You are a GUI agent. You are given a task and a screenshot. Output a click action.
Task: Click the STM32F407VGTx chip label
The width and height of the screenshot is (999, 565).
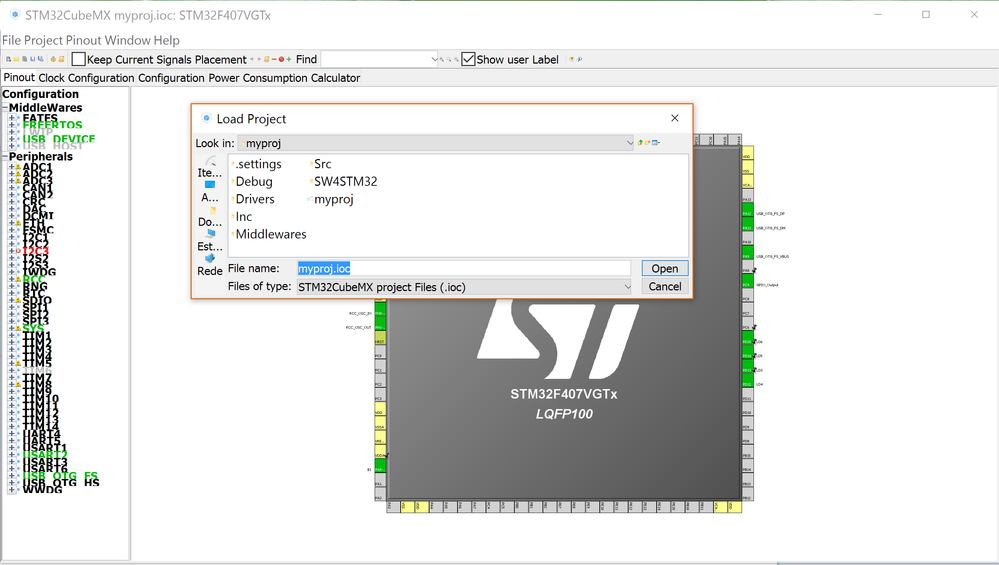(564, 394)
